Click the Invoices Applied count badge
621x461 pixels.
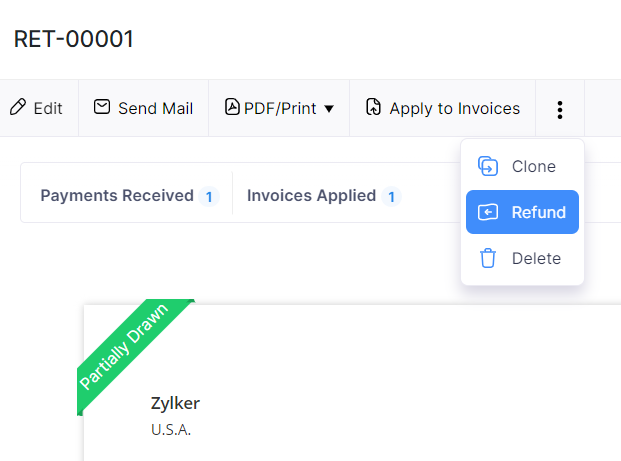tap(391, 197)
